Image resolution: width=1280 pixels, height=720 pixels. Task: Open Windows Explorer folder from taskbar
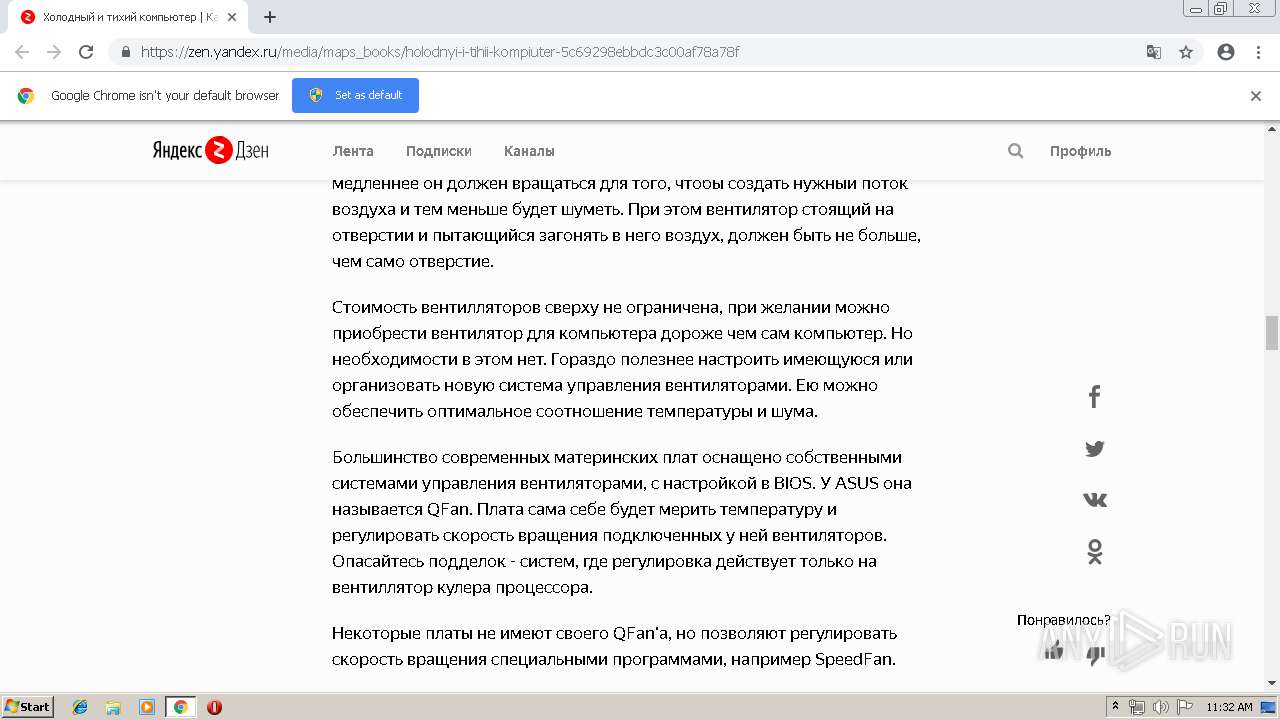[113, 707]
